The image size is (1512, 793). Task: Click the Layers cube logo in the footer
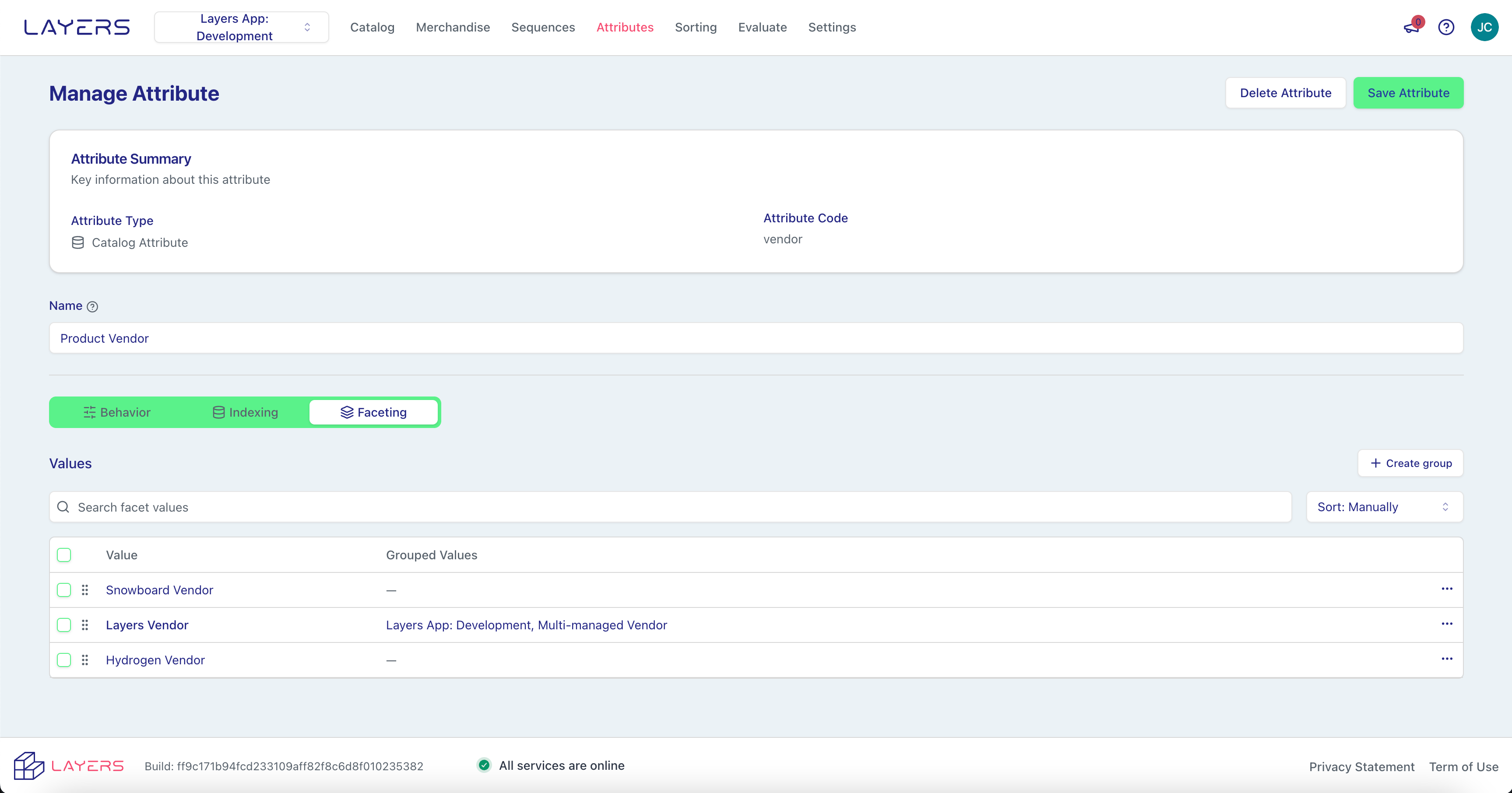click(x=29, y=765)
